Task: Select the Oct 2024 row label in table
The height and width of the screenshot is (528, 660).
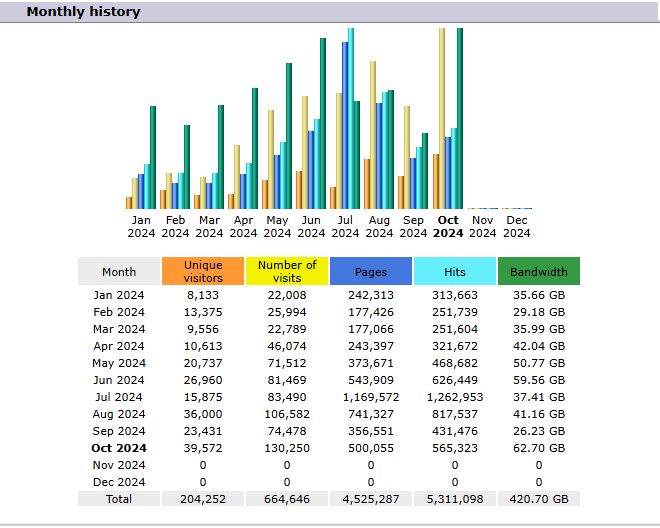Action: point(119,448)
